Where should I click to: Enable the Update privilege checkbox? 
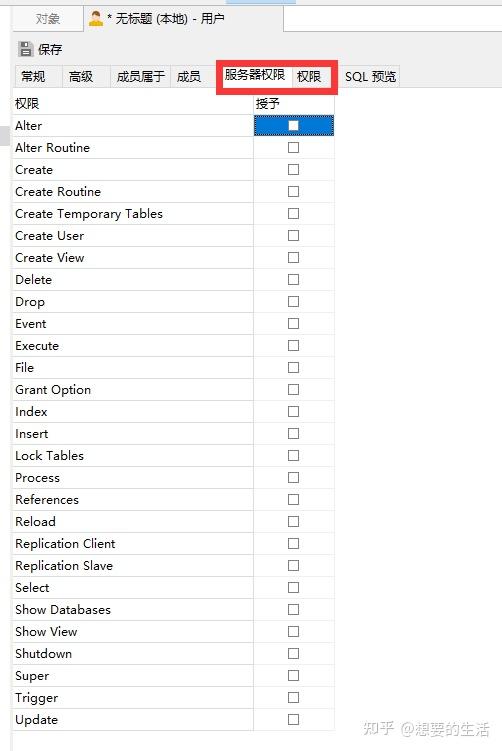pyautogui.click(x=293, y=720)
